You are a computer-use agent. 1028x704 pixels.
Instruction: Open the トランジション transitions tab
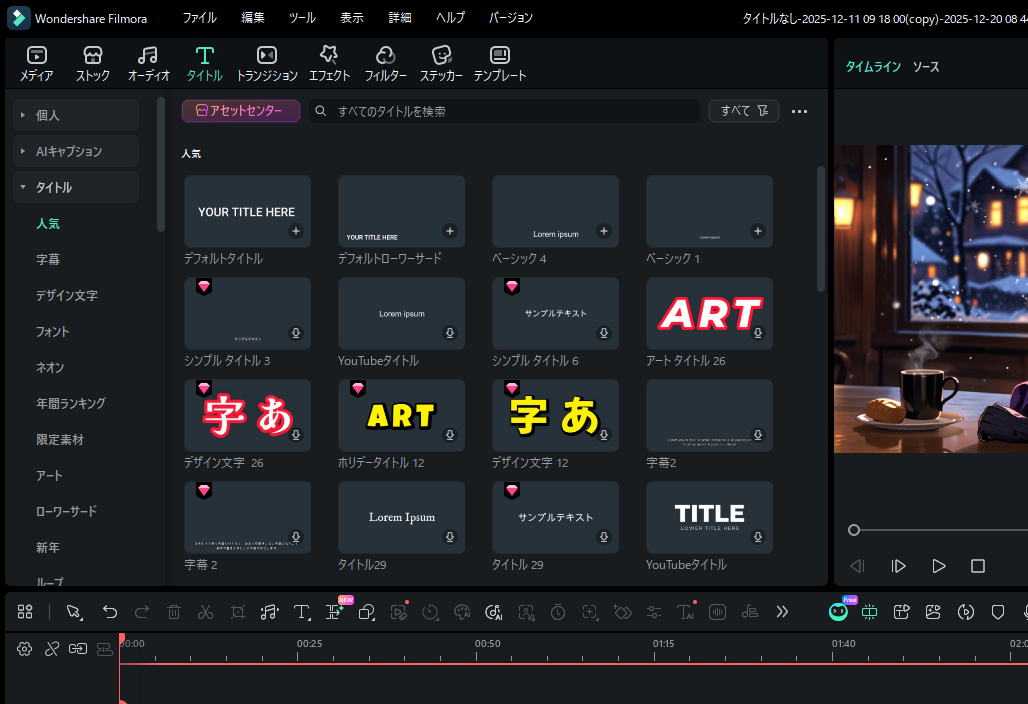point(267,64)
